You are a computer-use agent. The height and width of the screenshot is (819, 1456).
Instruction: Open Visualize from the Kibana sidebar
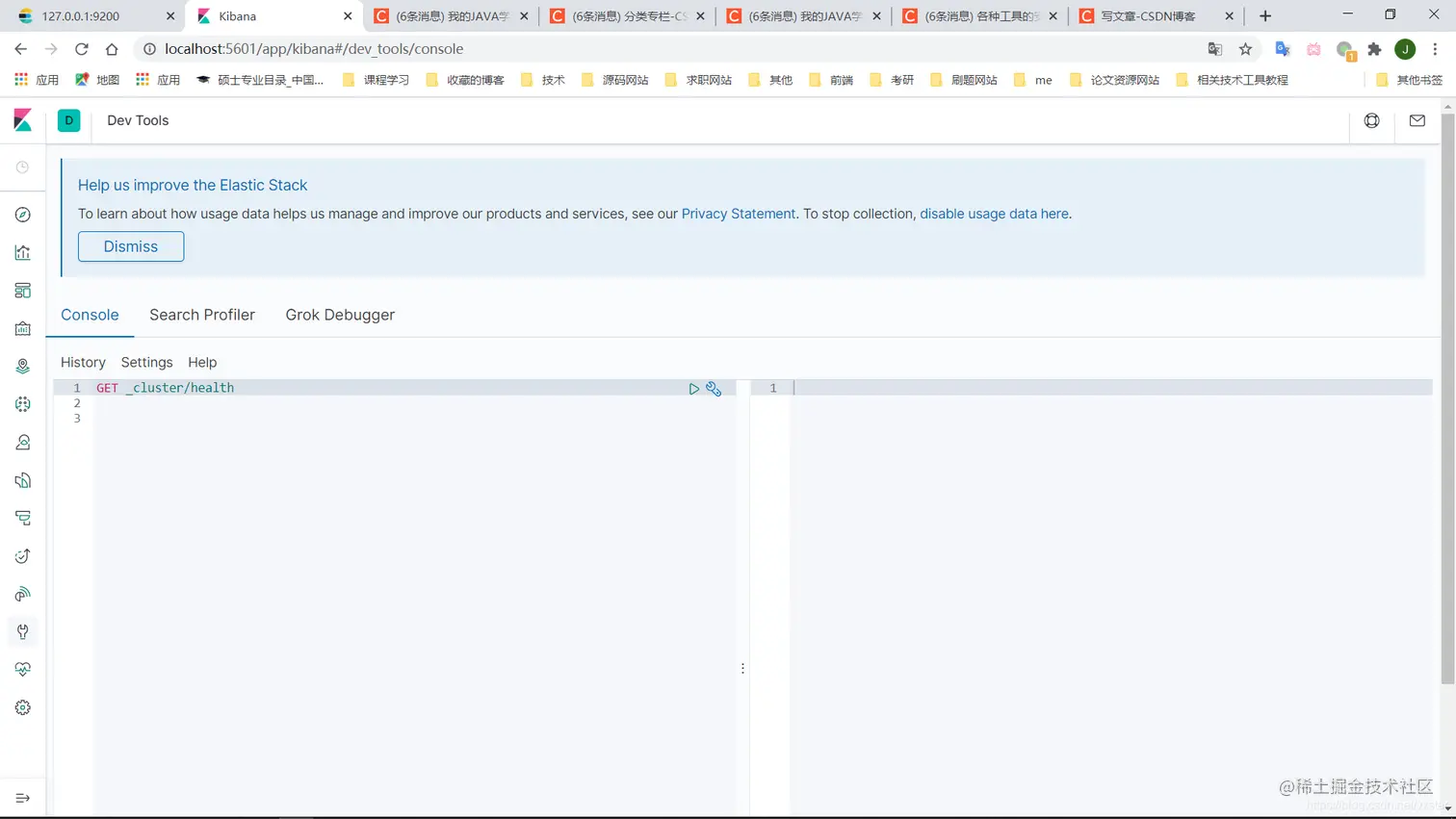click(x=23, y=252)
